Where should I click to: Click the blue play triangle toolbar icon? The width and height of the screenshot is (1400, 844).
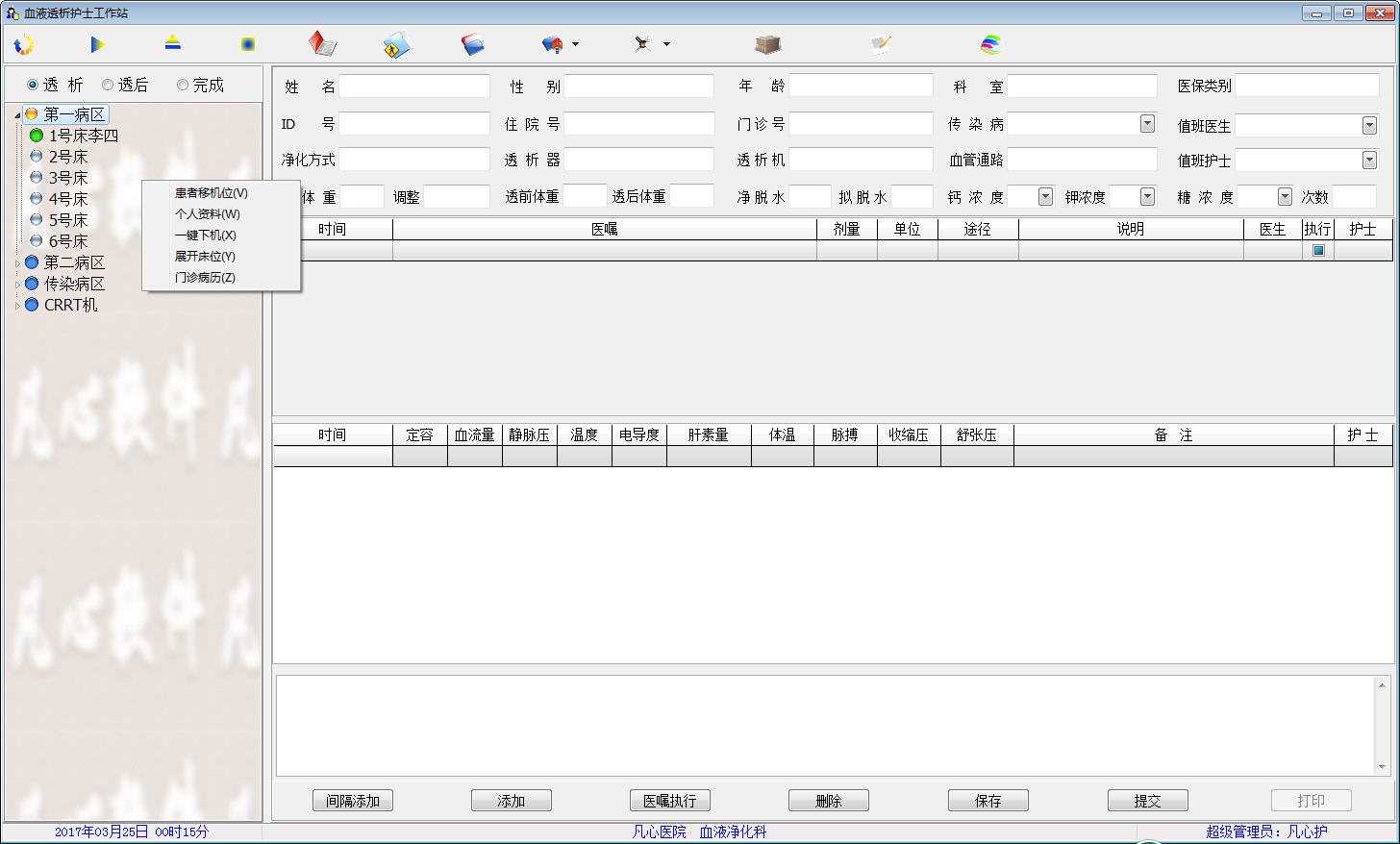(x=97, y=44)
